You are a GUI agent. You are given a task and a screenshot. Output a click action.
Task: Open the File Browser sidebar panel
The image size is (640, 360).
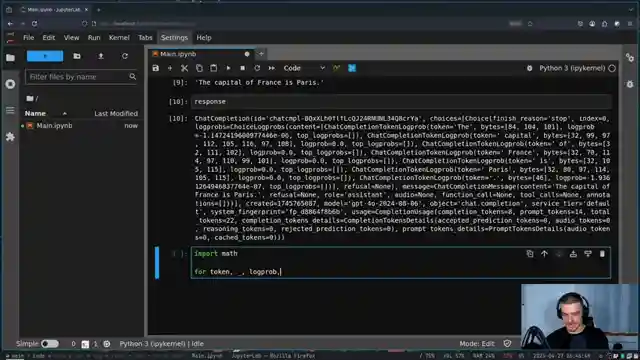[x=11, y=58]
